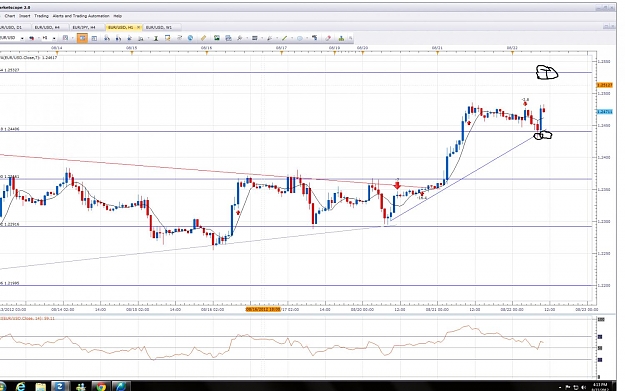
Task: Click the 08/17 date marker on top axis
Action: click(x=281, y=47)
